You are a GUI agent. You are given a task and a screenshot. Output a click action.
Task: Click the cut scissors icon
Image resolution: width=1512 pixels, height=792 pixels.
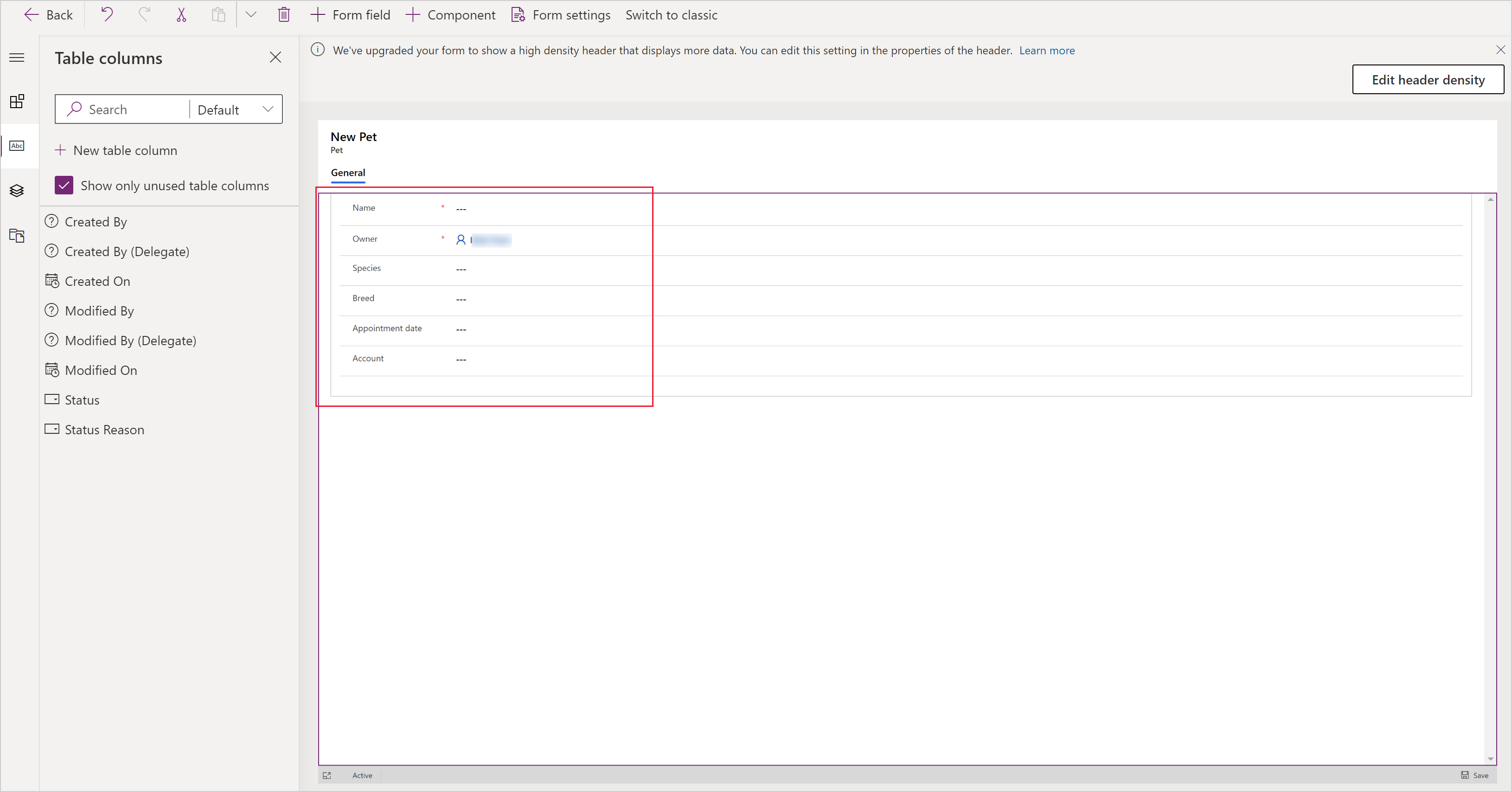(182, 14)
